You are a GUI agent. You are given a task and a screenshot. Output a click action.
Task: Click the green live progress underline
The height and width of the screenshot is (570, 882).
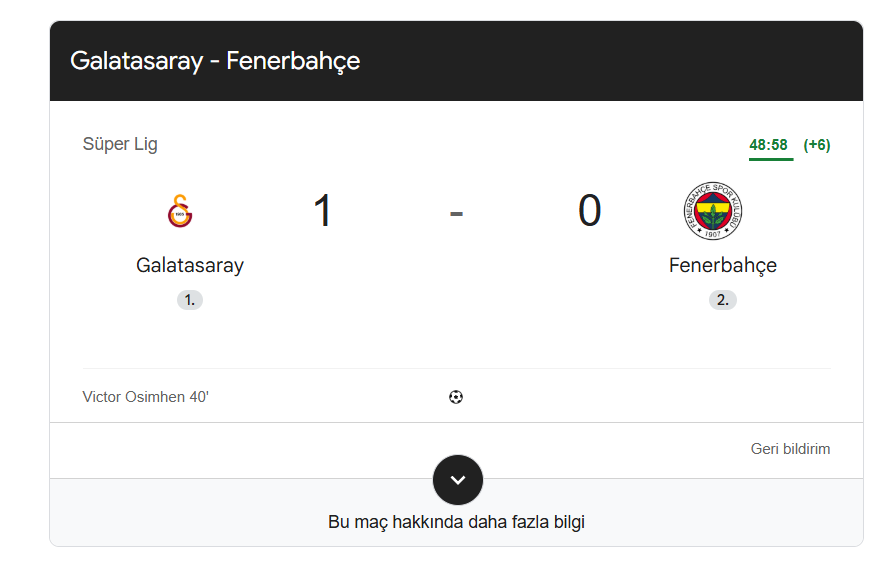coord(770,159)
